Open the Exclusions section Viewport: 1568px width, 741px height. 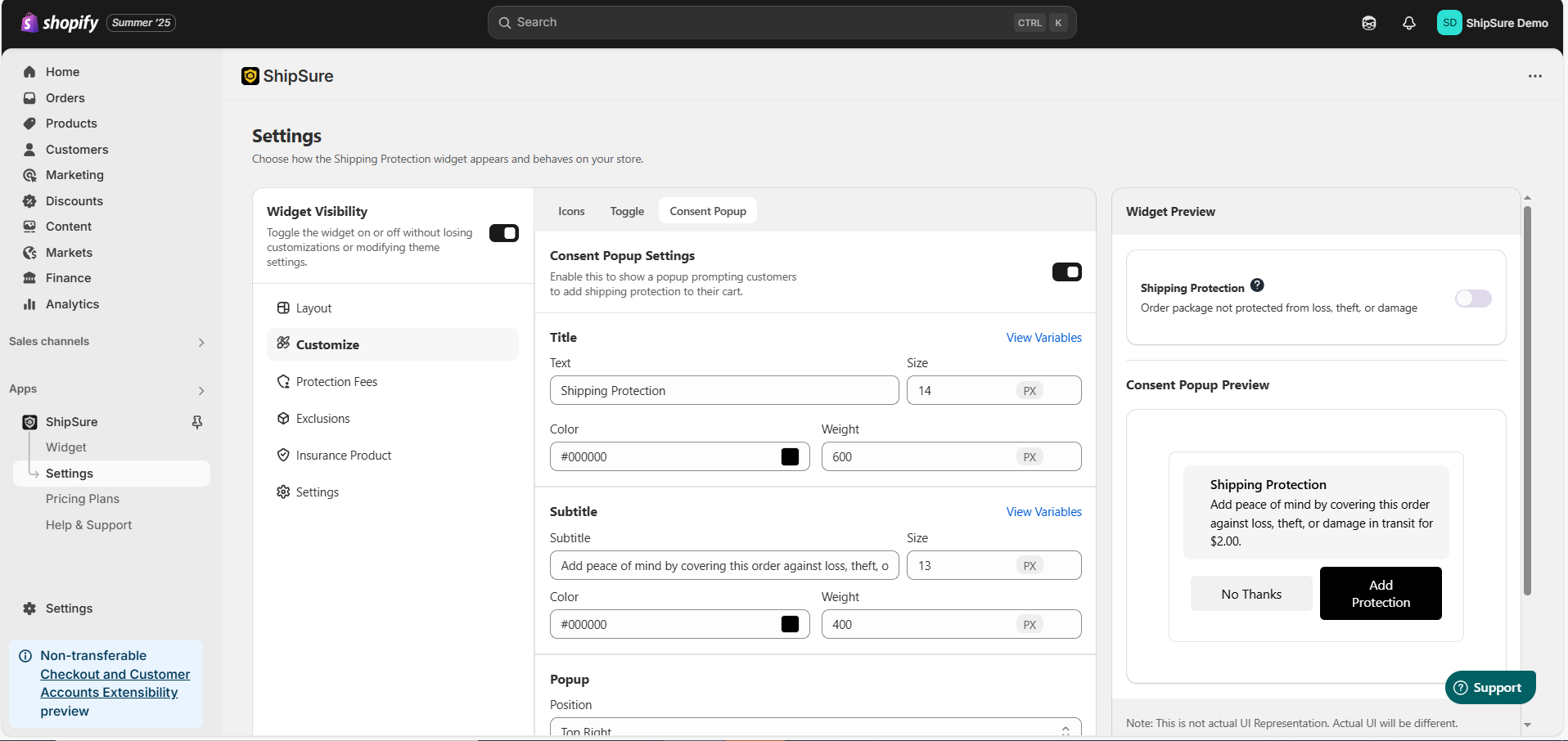coord(393,419)
